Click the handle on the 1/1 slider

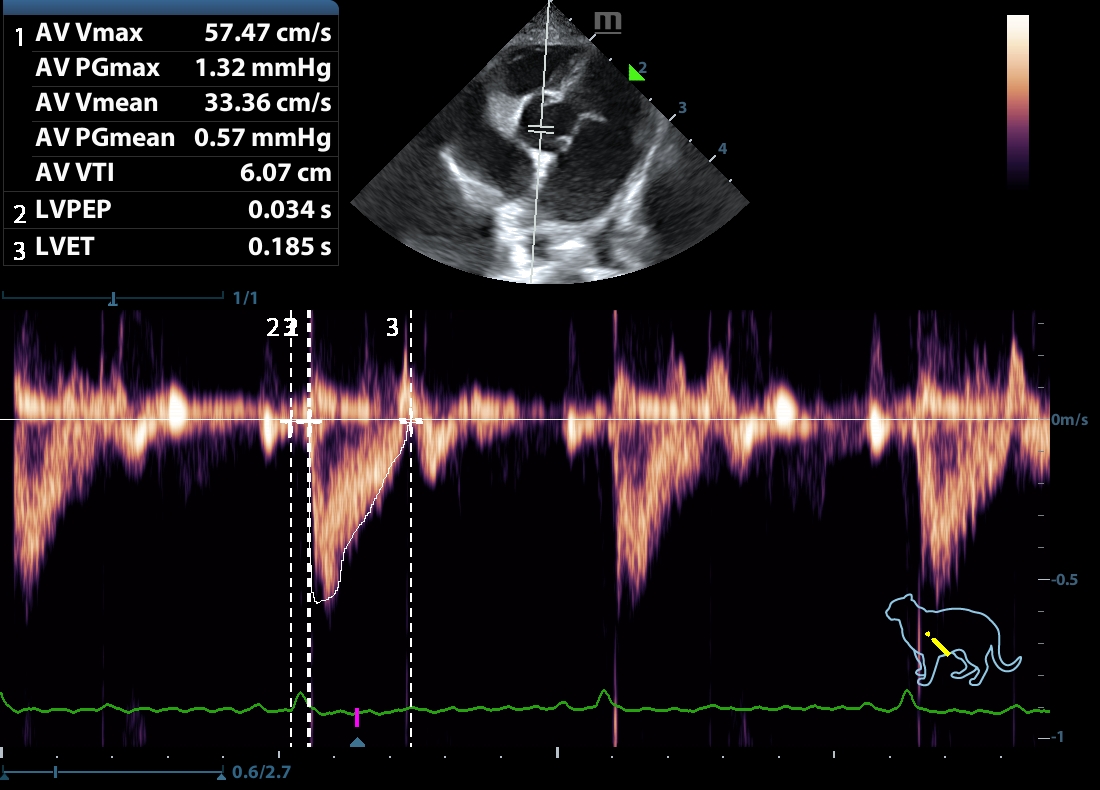point(113,298)
